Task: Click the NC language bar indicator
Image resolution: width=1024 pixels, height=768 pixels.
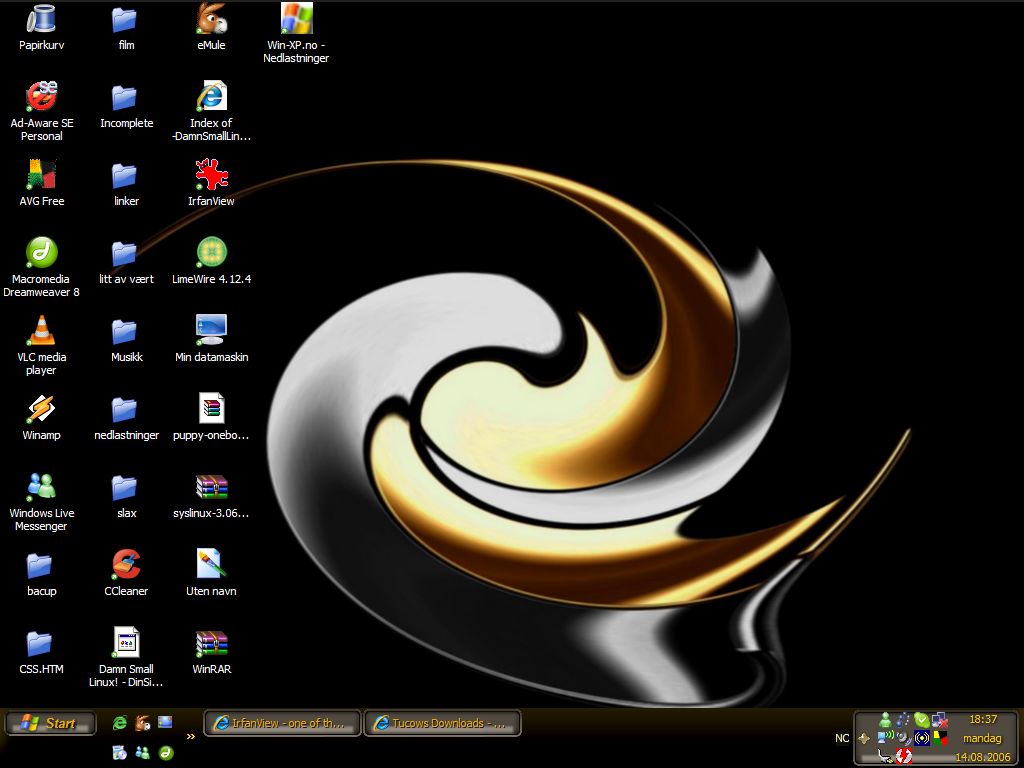Action: [x=842, y=738]
